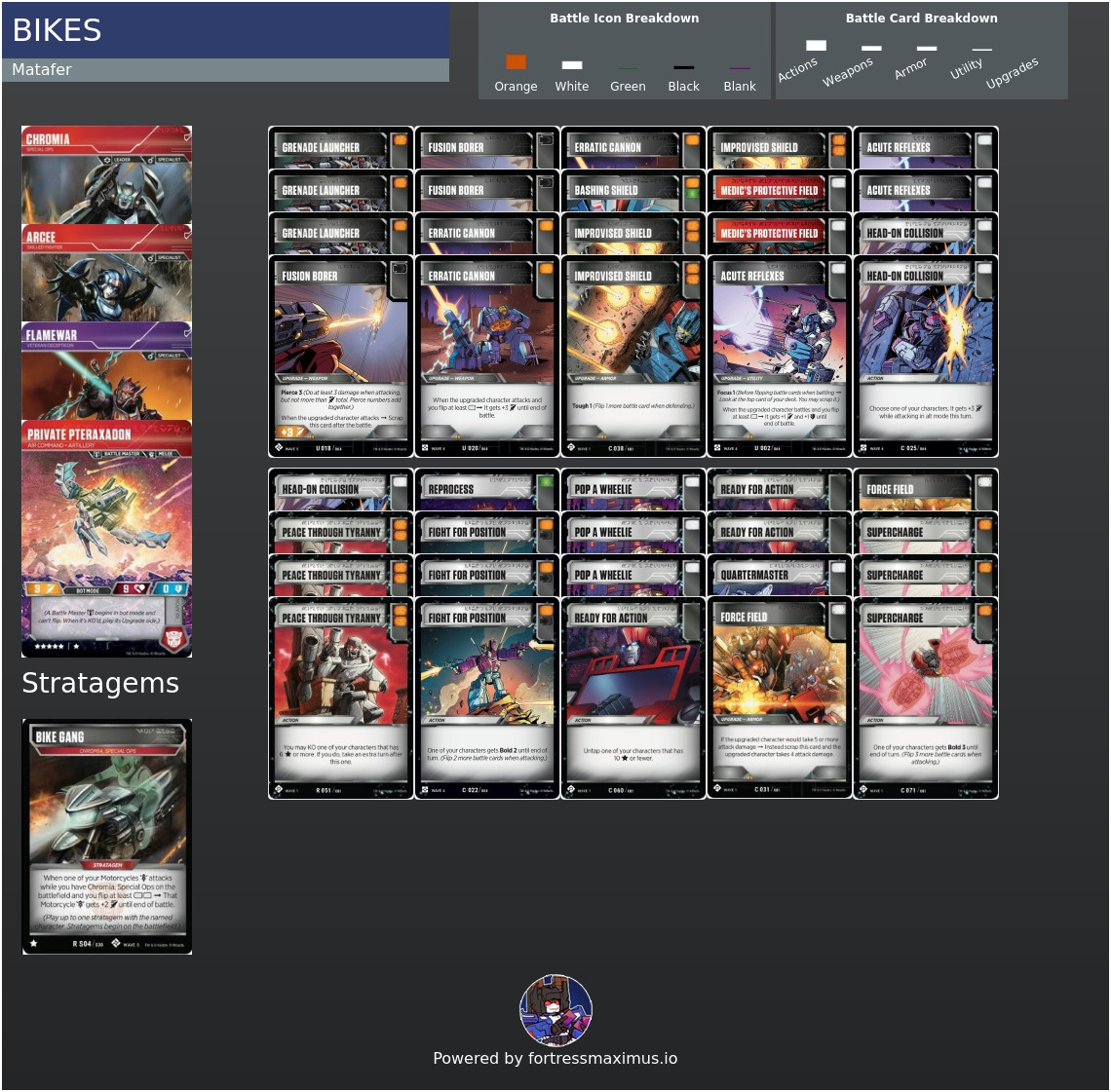Select the Black battle icon swatch
This screenshot has height=1092, width=1111.
point(684,68)
